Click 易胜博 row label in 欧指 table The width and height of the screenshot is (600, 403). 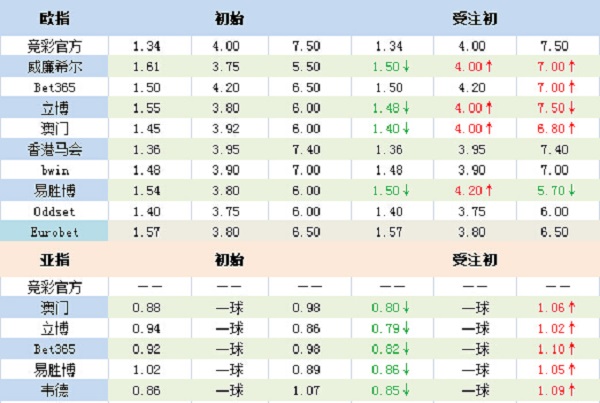pos(55,191)
